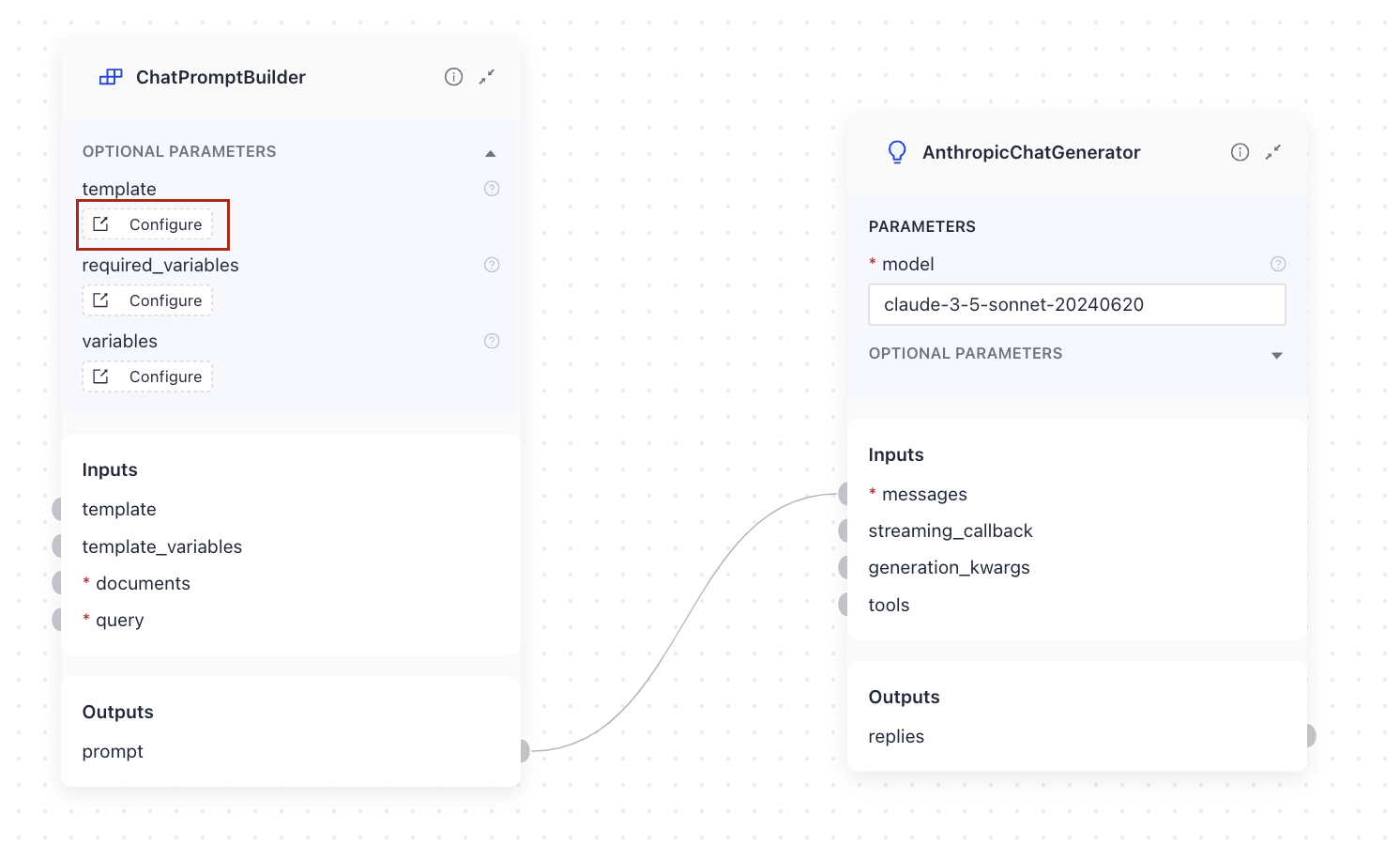Image resolution: width=1400 pixels, height=845 pixels.
Task: Click the external-link icon inside variables Configure
Action: tap(103, 376)
